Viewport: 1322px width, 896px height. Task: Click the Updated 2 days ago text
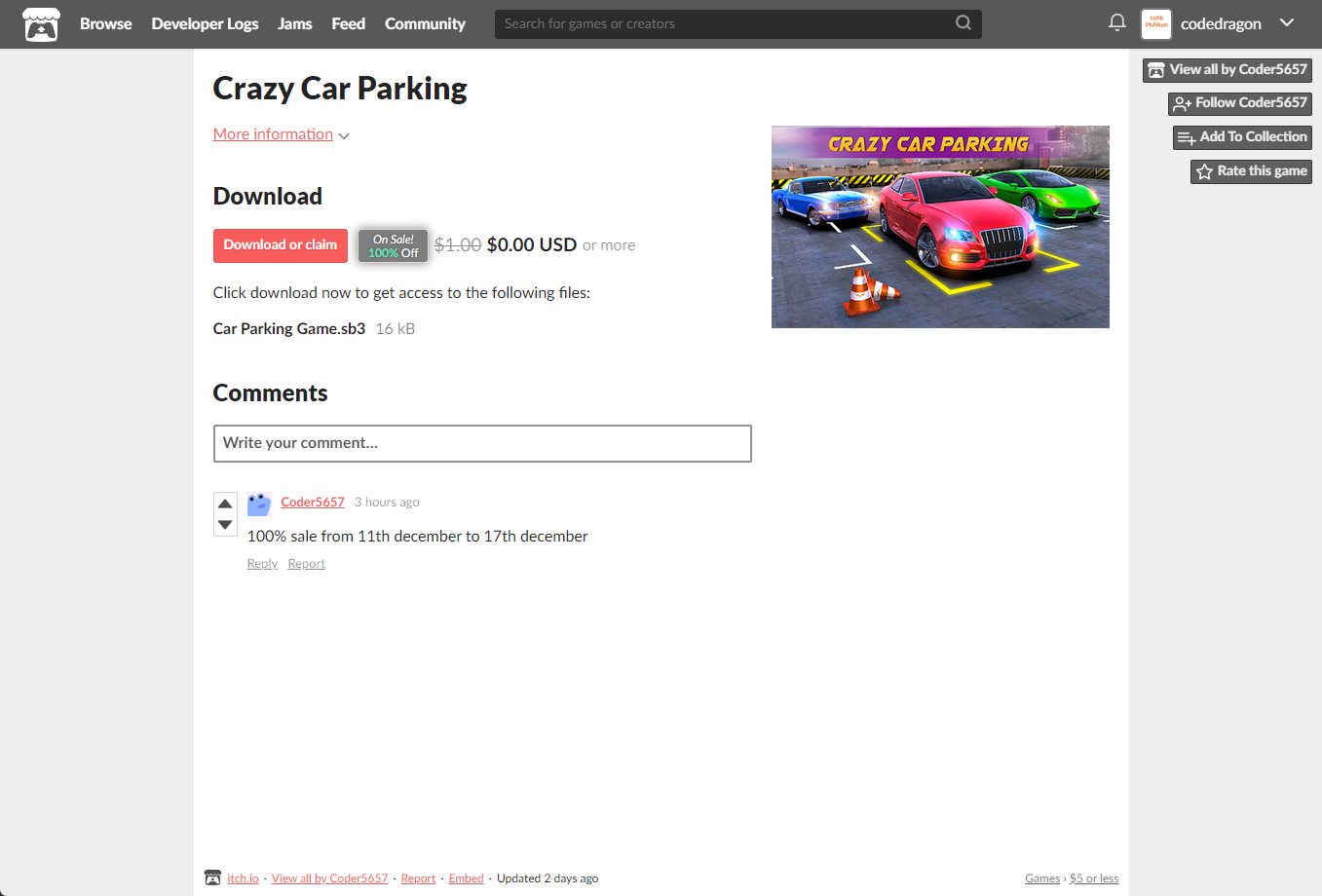[x=548, y=878]
